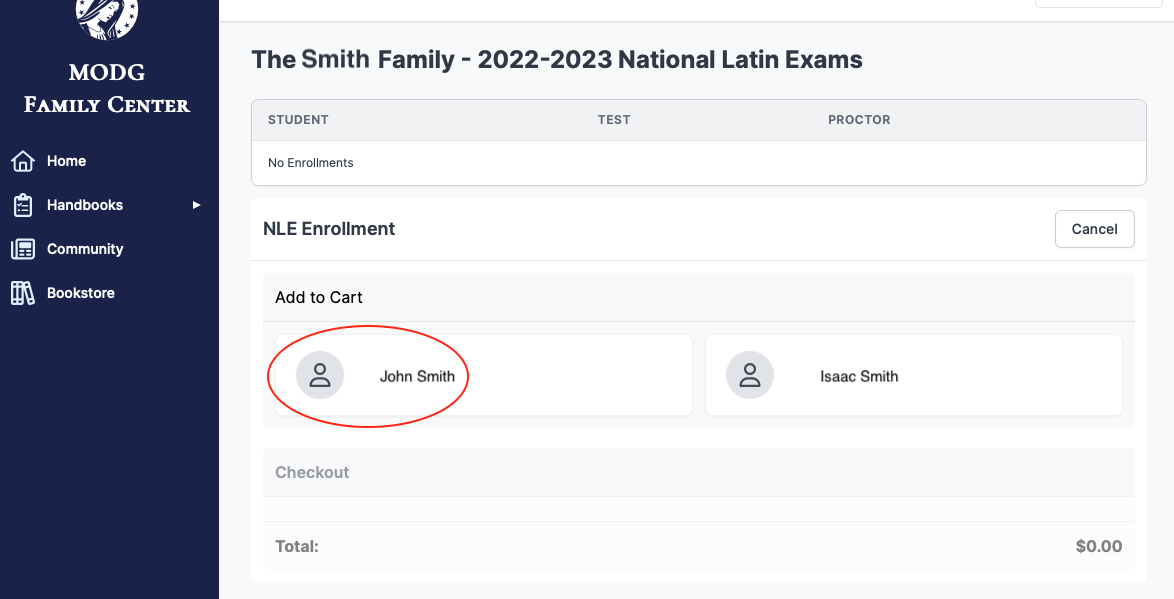Click the Checkout section label
1174x599 pixels.
pos(312,472)
